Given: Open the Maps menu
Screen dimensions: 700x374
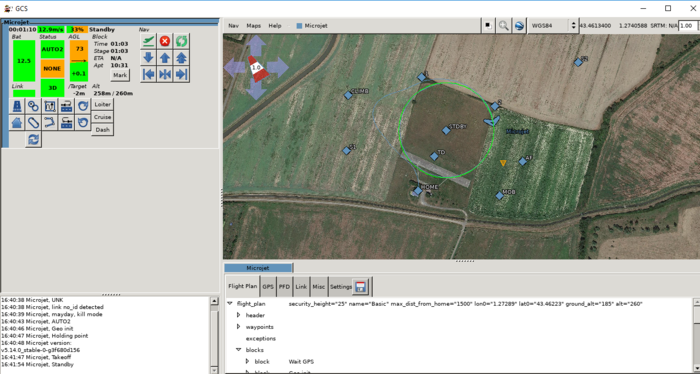Looking at the screenshot, I should 254,26.
